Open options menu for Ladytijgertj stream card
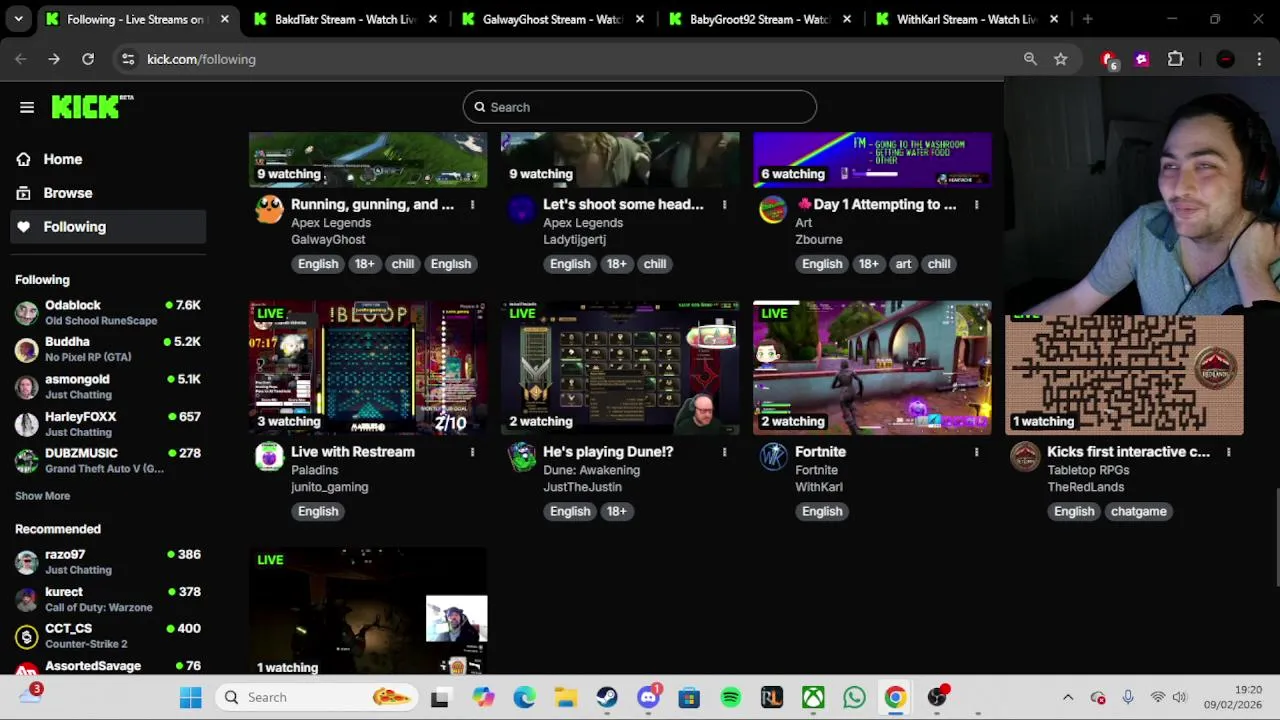This screenshot has width=1280, height=720. point(724,205)
